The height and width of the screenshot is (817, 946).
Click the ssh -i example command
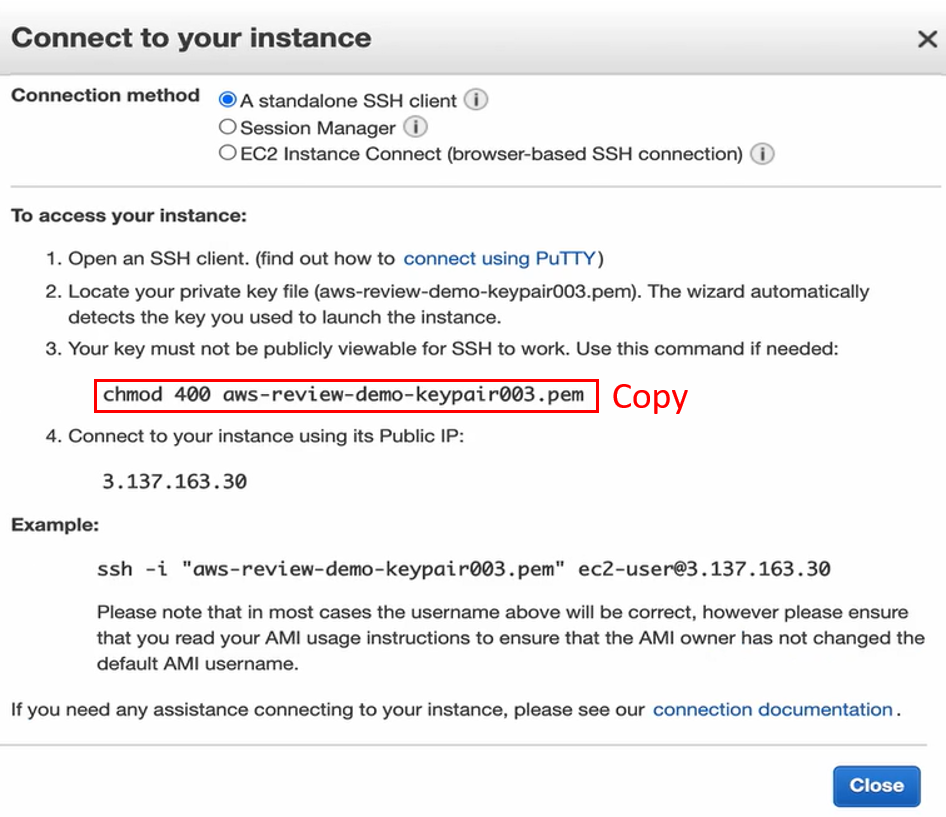pos(463,569)
